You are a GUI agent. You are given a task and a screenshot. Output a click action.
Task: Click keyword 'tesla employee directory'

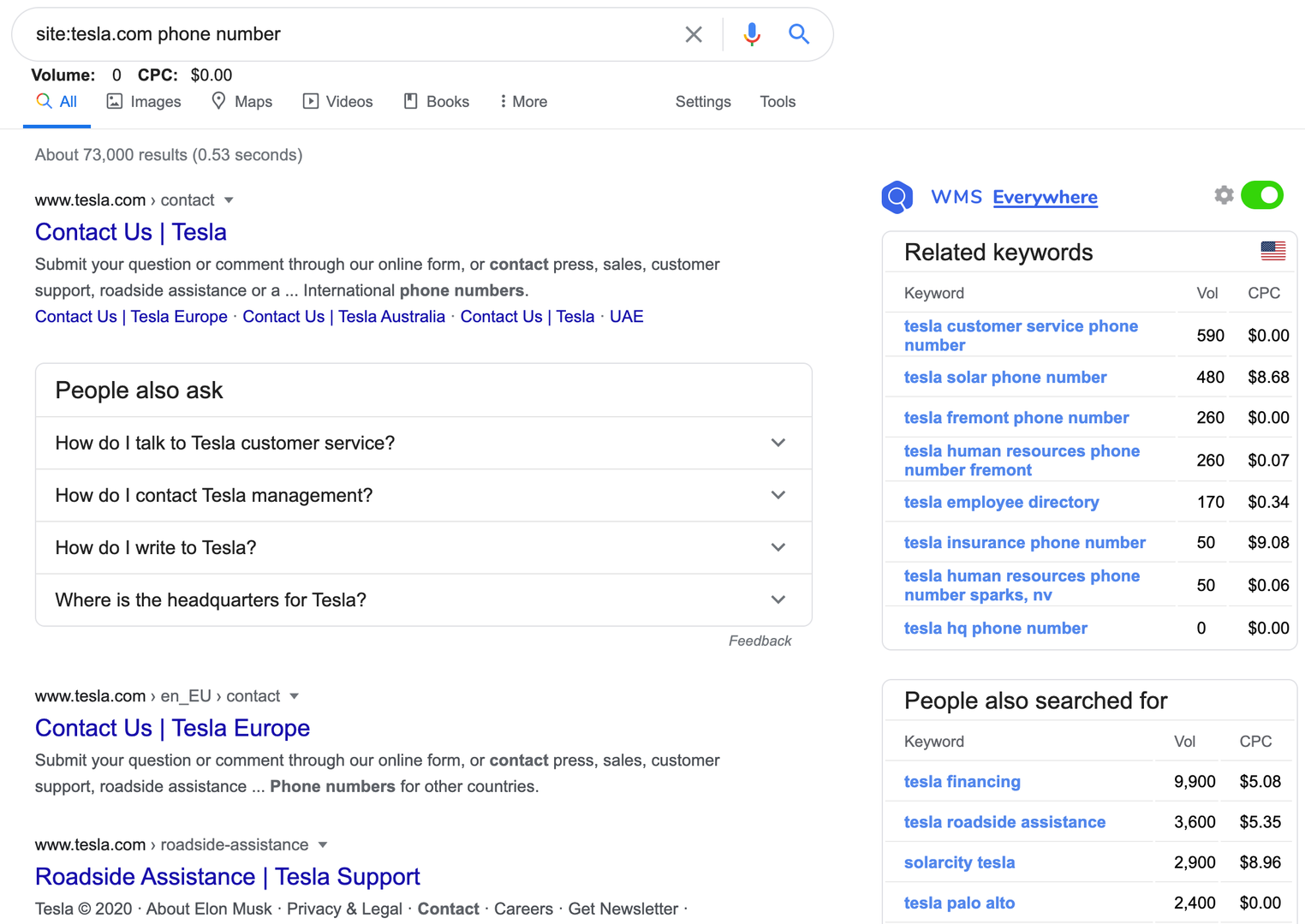tap(1001, 503)
